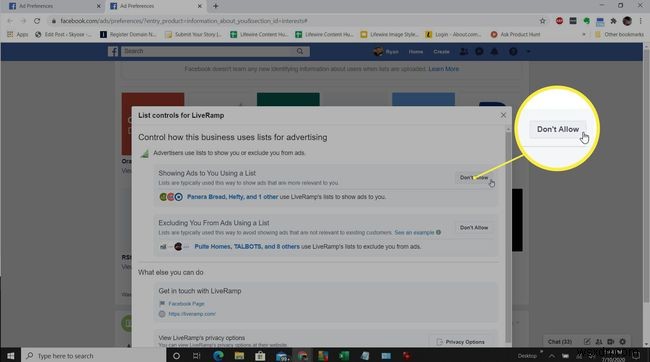Screen dimensions: 650x362
Task: Go back in browser history
Action: click(x=10, y=21)
